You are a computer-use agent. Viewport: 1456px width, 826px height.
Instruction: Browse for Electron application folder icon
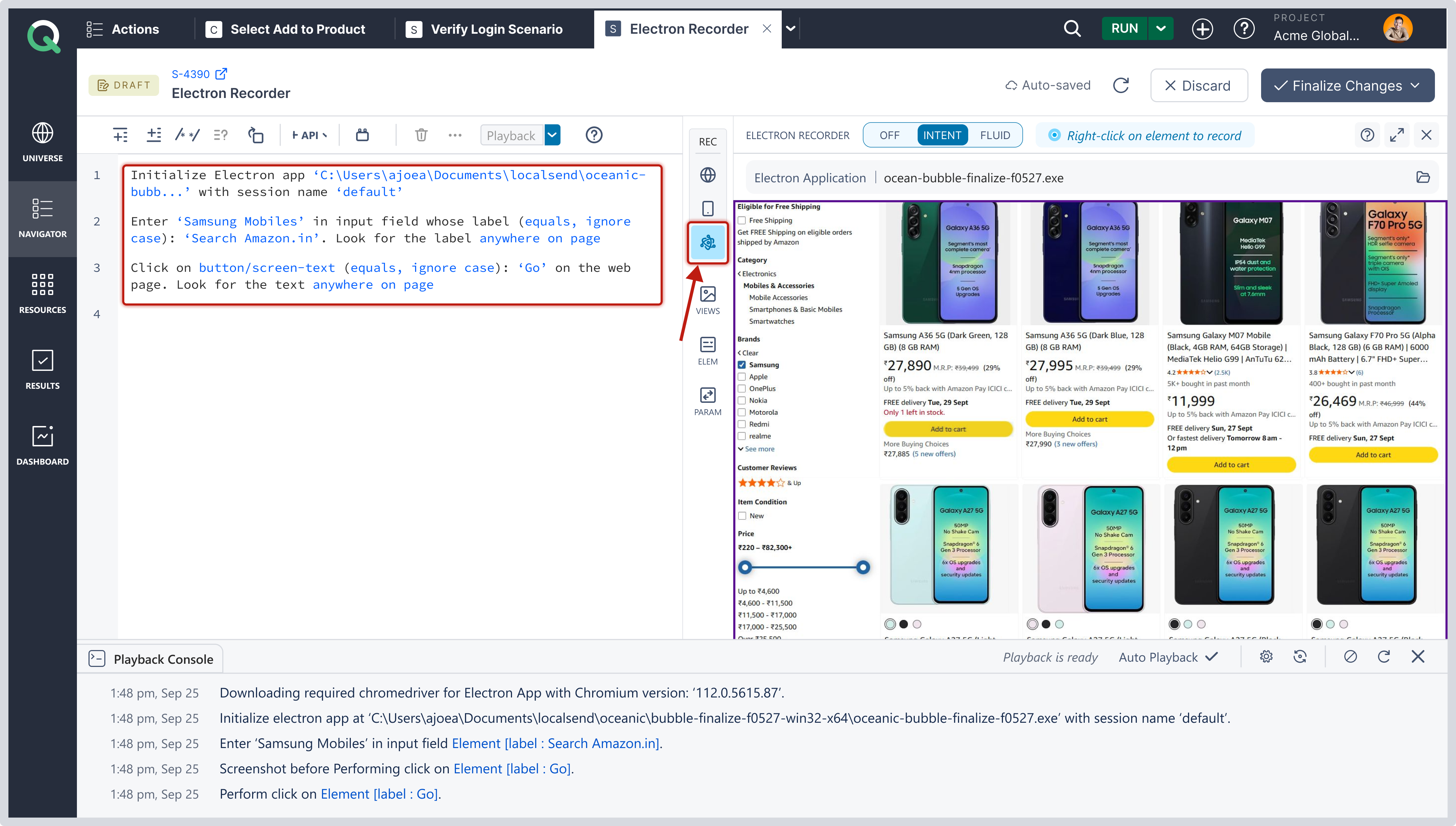tap(1423, 178)
